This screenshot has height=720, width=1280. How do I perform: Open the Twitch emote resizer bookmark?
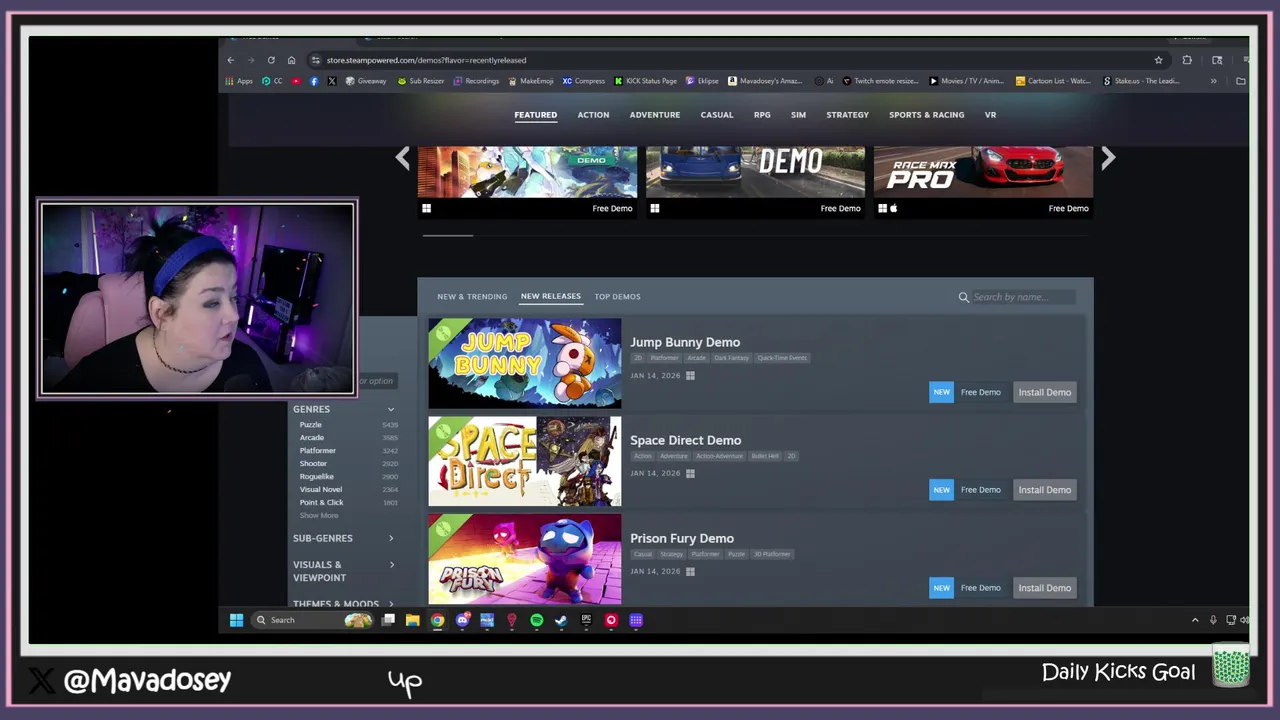pyautogui.click(x=880, y=81)
